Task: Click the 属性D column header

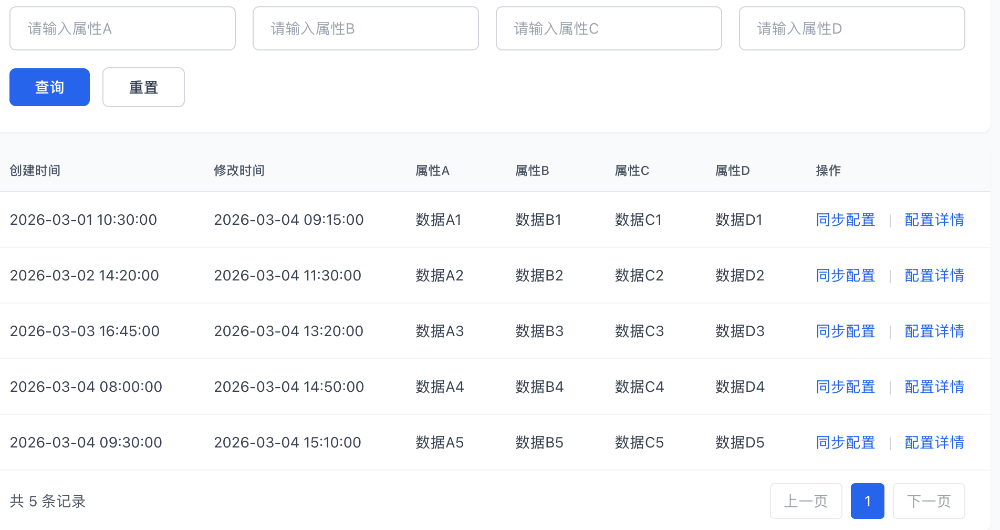Action: click(732, 170)
